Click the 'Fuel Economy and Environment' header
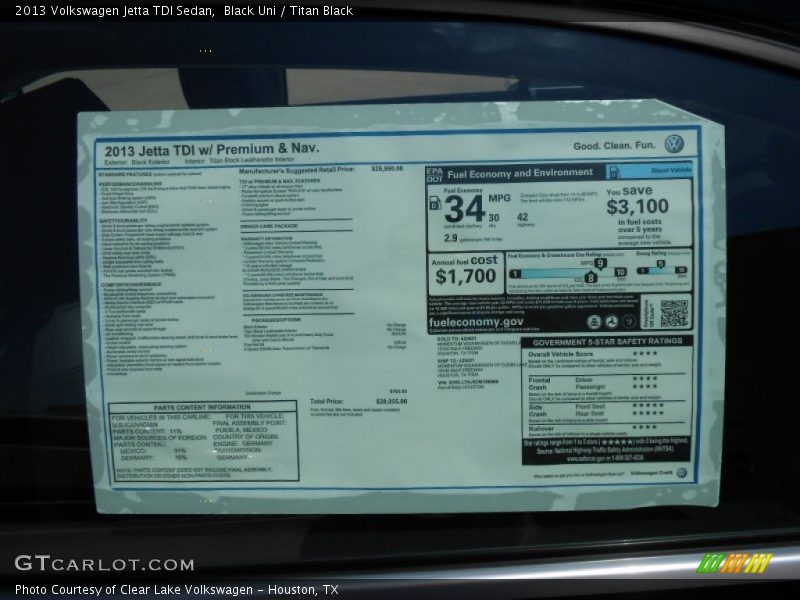The image size is (800, 600). (520, 173)
